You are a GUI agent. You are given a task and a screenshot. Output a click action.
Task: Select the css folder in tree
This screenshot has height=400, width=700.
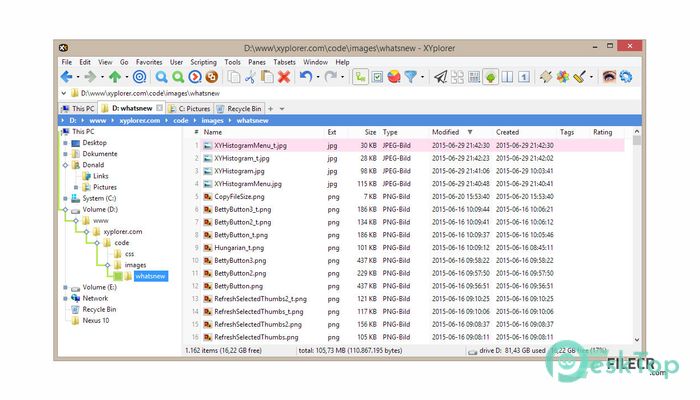coord(129,254)
